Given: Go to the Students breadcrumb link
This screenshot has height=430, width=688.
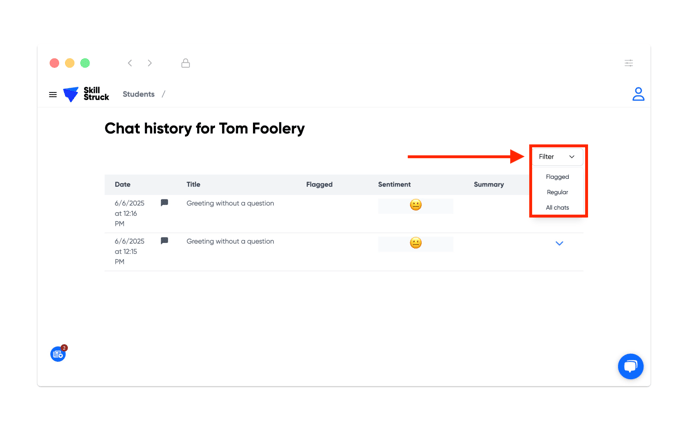Looking at the screenshot, I should pos(139,94).
